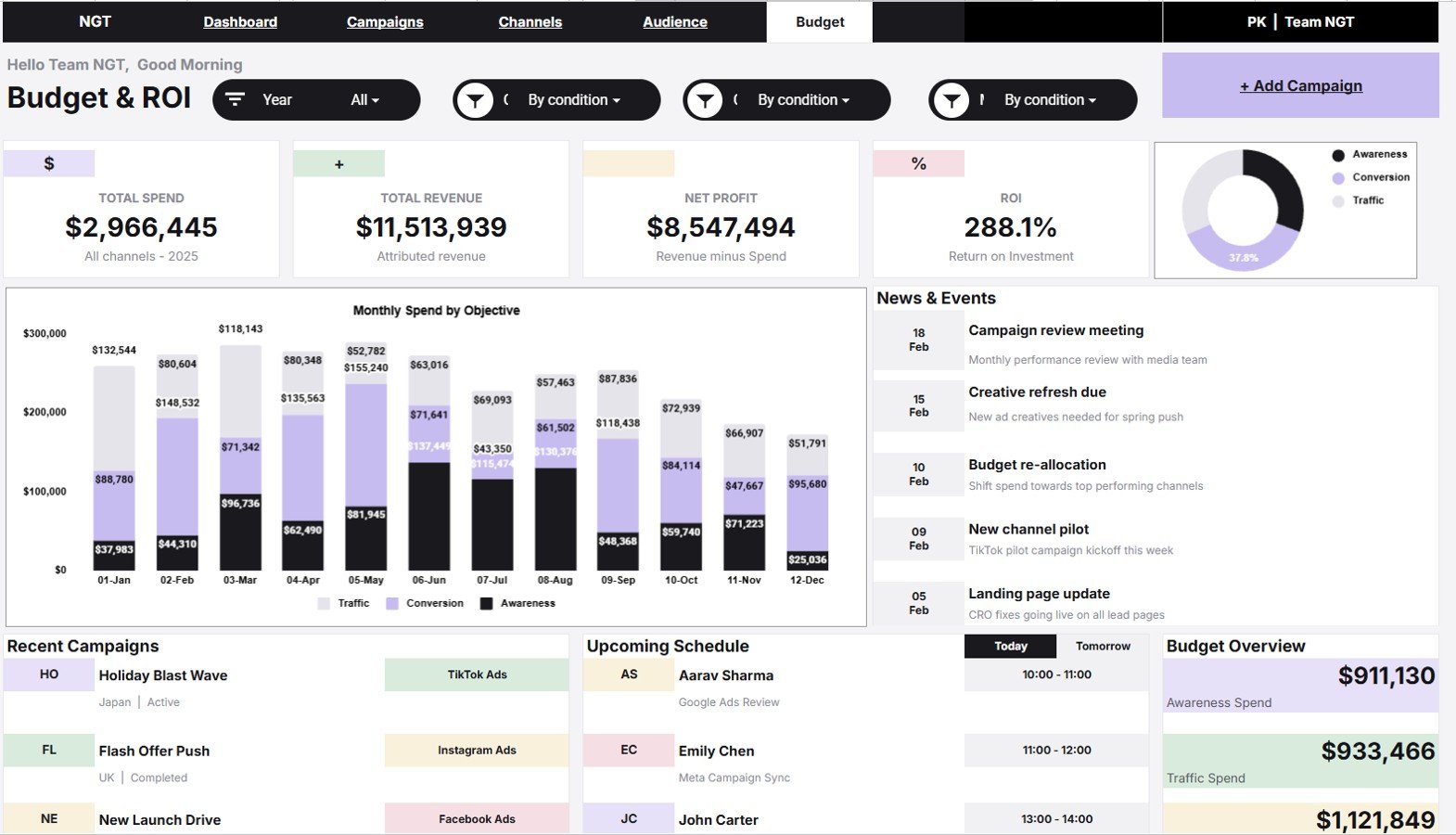
Task: Click the percent badge on ROI card
Action: click(x=918, y=163)
